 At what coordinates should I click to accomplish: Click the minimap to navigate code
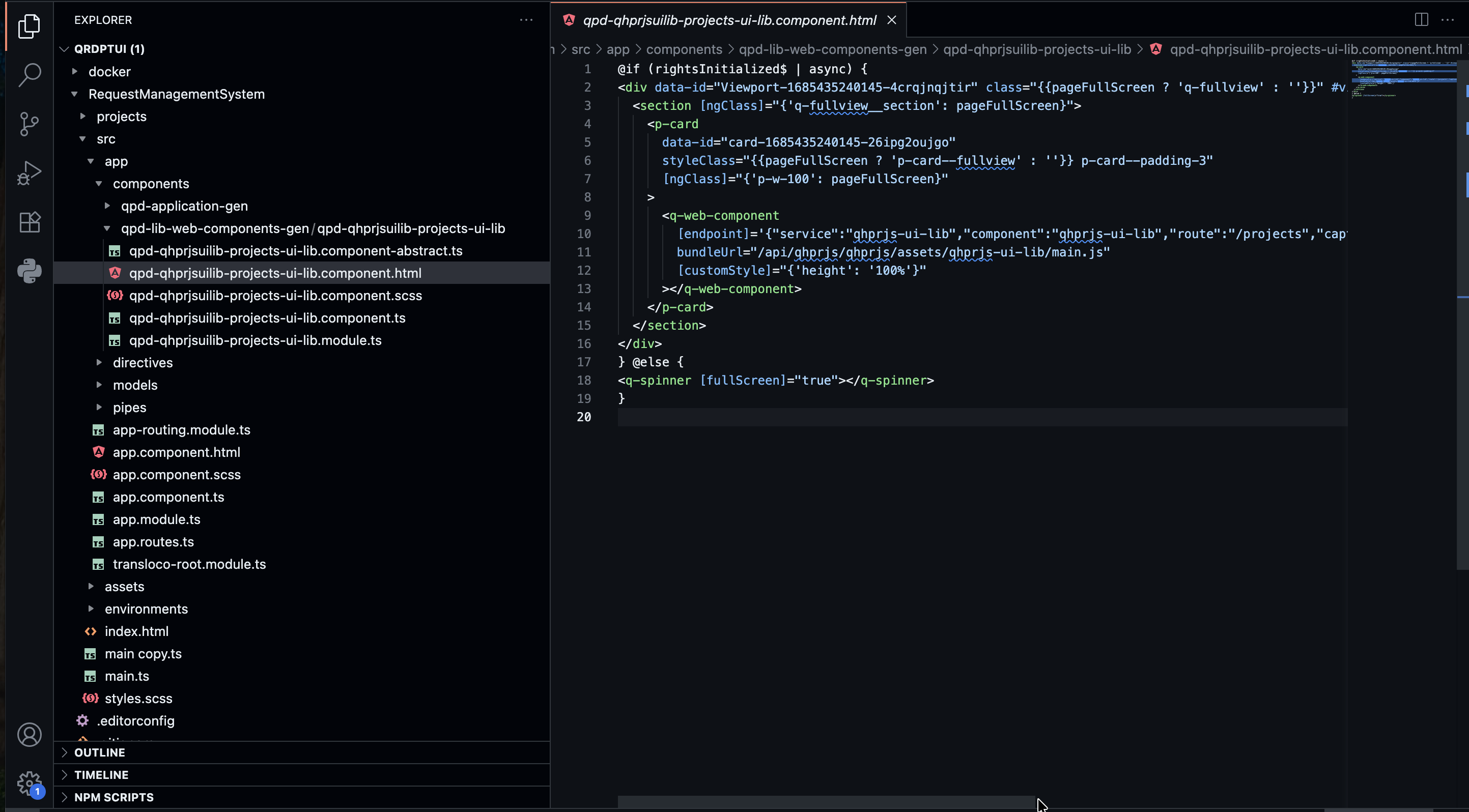[x=1403, y=80]
